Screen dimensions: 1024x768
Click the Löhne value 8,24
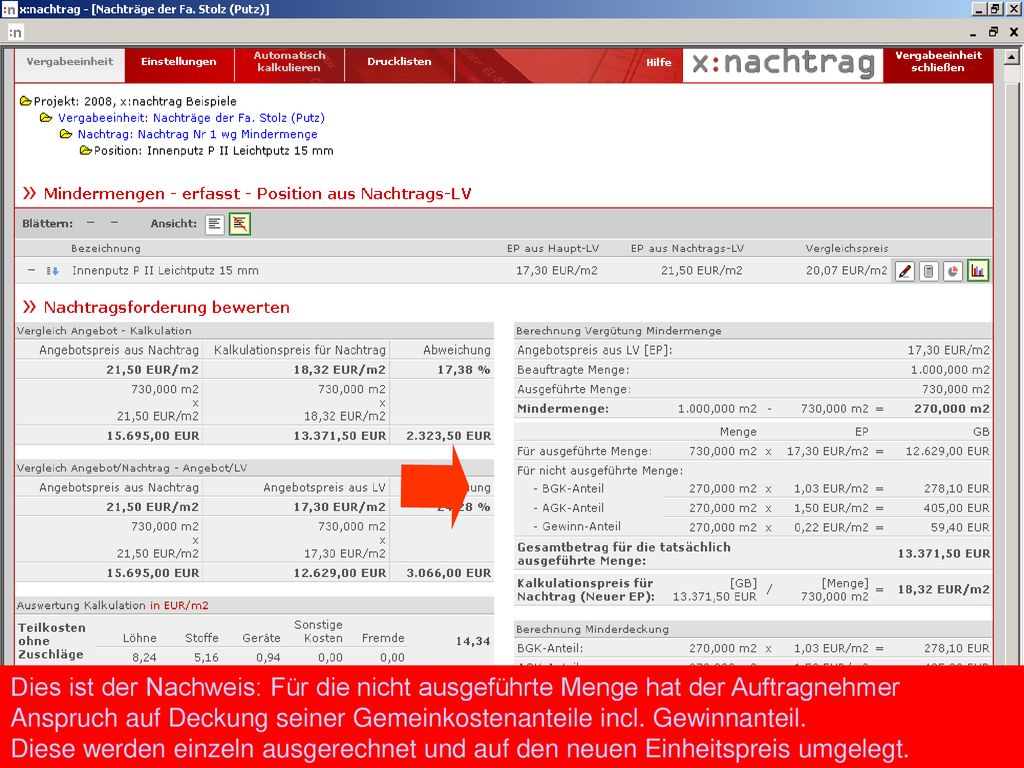(144, 658)
